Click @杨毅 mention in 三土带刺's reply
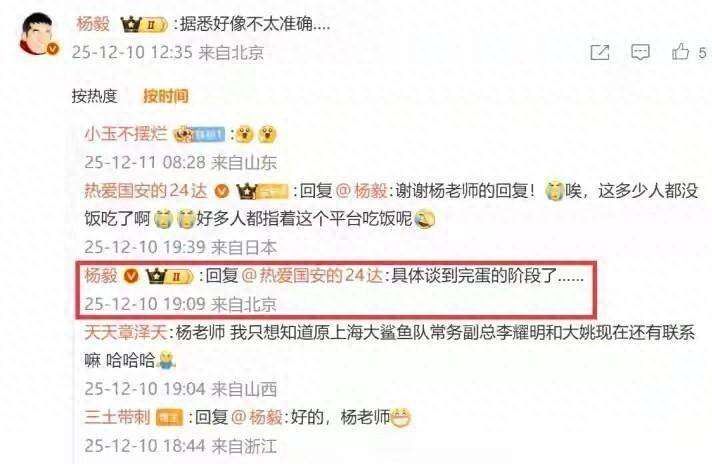Image resolution: width=712 pixels, height=464 pixels. pos(257,417)
